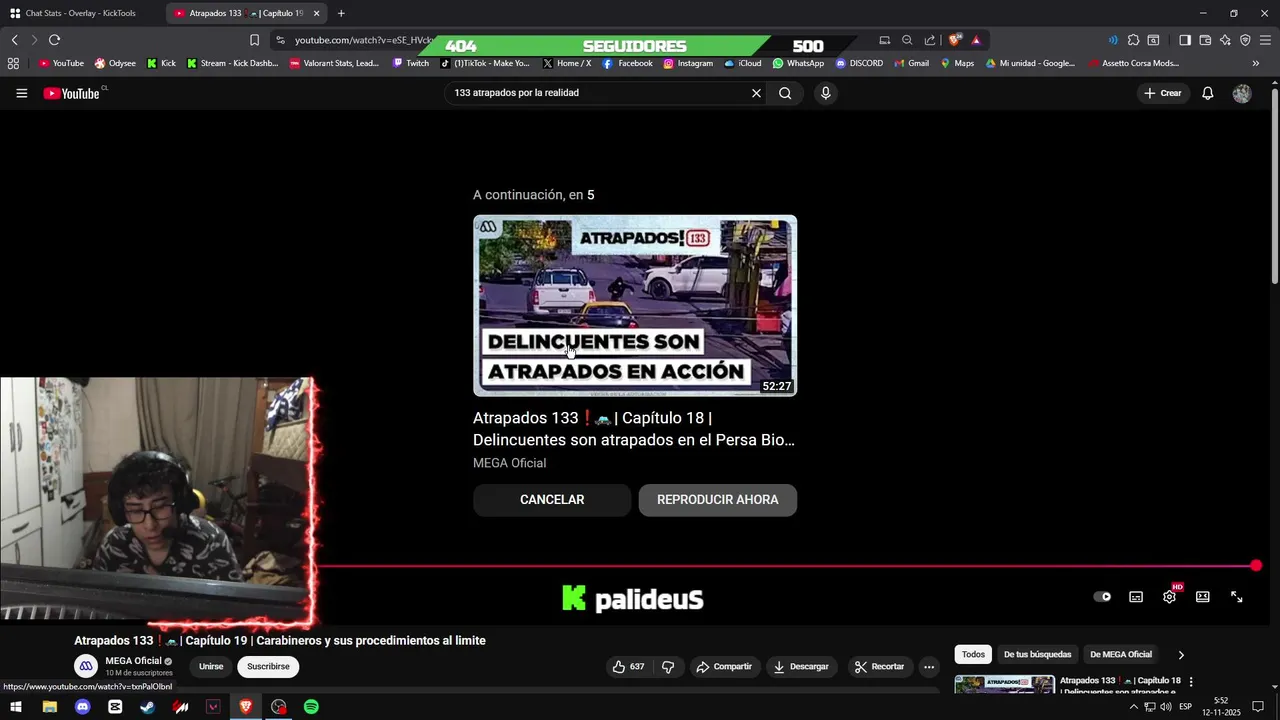1280x720 pixels.
Task: Toggle the autoplay switch
Action: 1102,597
